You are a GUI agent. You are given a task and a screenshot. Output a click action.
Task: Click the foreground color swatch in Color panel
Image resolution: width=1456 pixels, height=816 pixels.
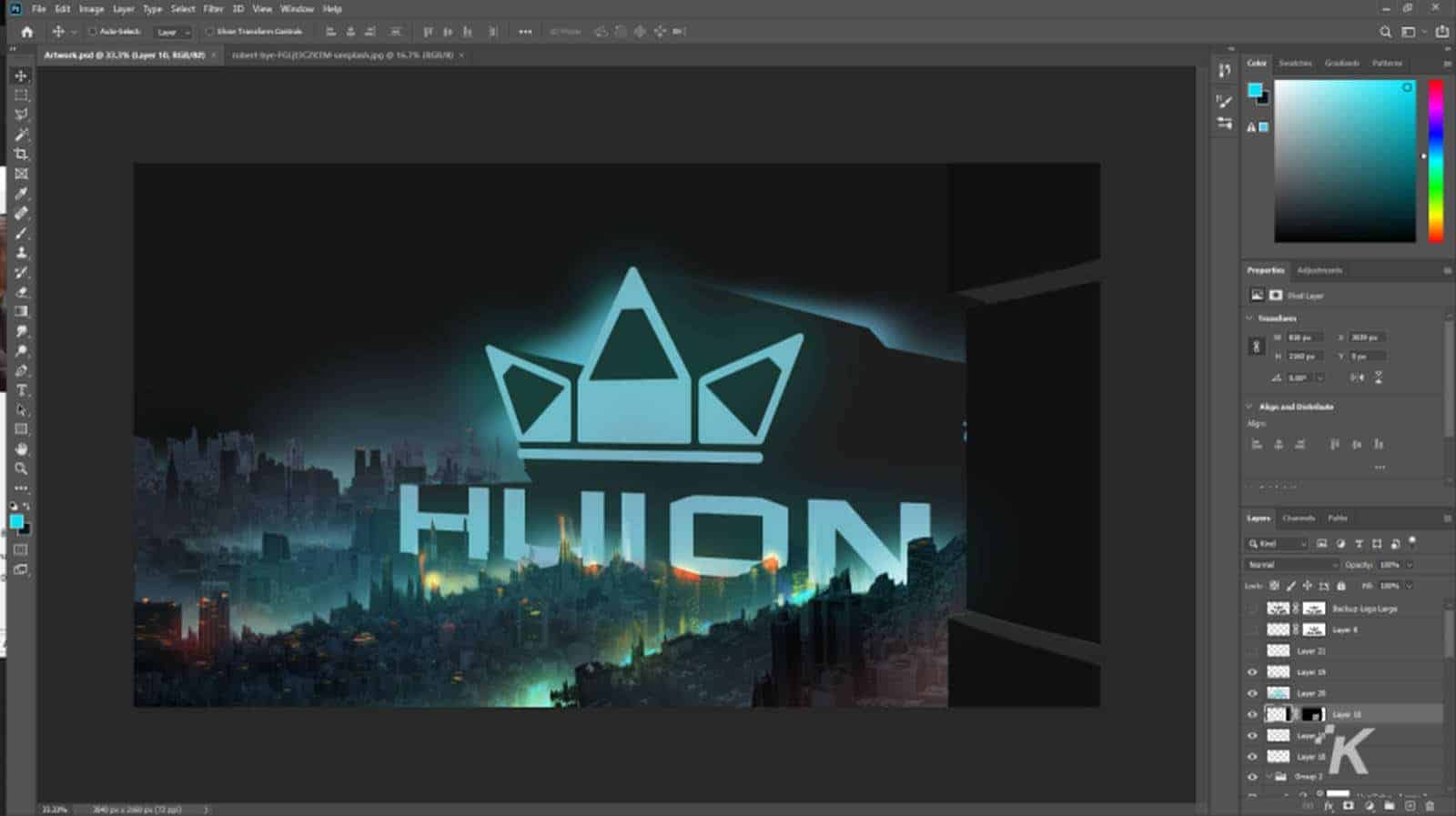coord(1255,89)
